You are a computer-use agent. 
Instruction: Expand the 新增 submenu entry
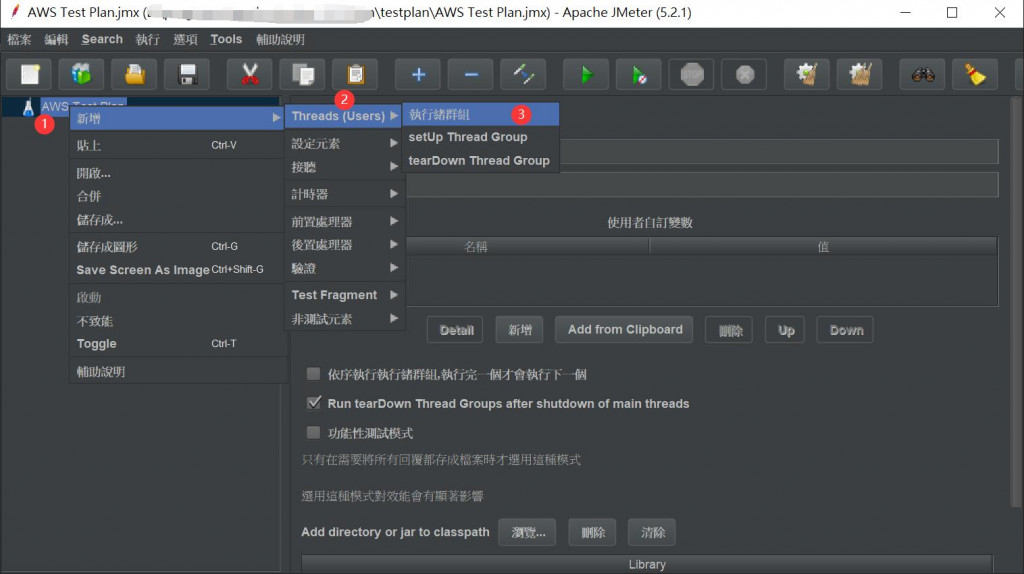pyautogui.click(x=177, y=118)
